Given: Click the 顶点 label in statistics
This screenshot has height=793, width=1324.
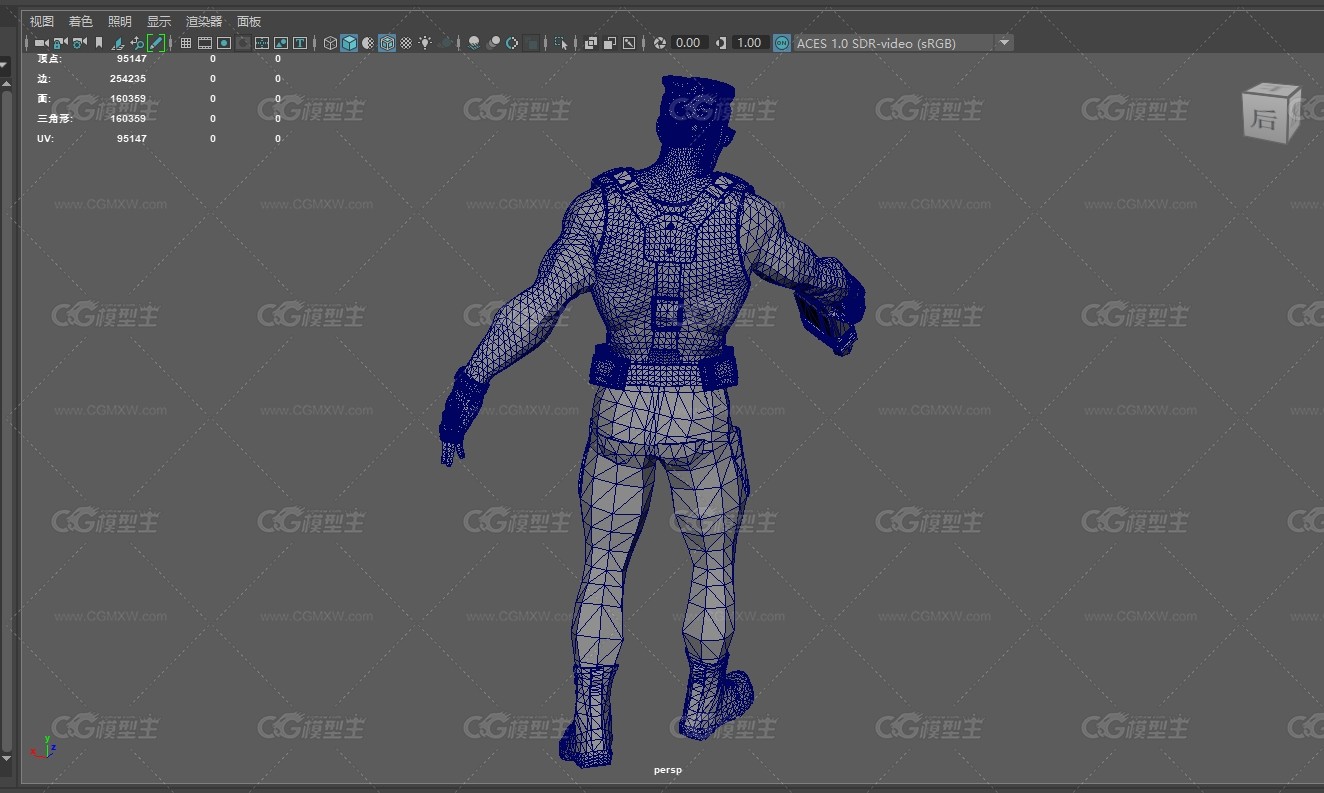Looking at the screenshot, I should tap(49, 59).
